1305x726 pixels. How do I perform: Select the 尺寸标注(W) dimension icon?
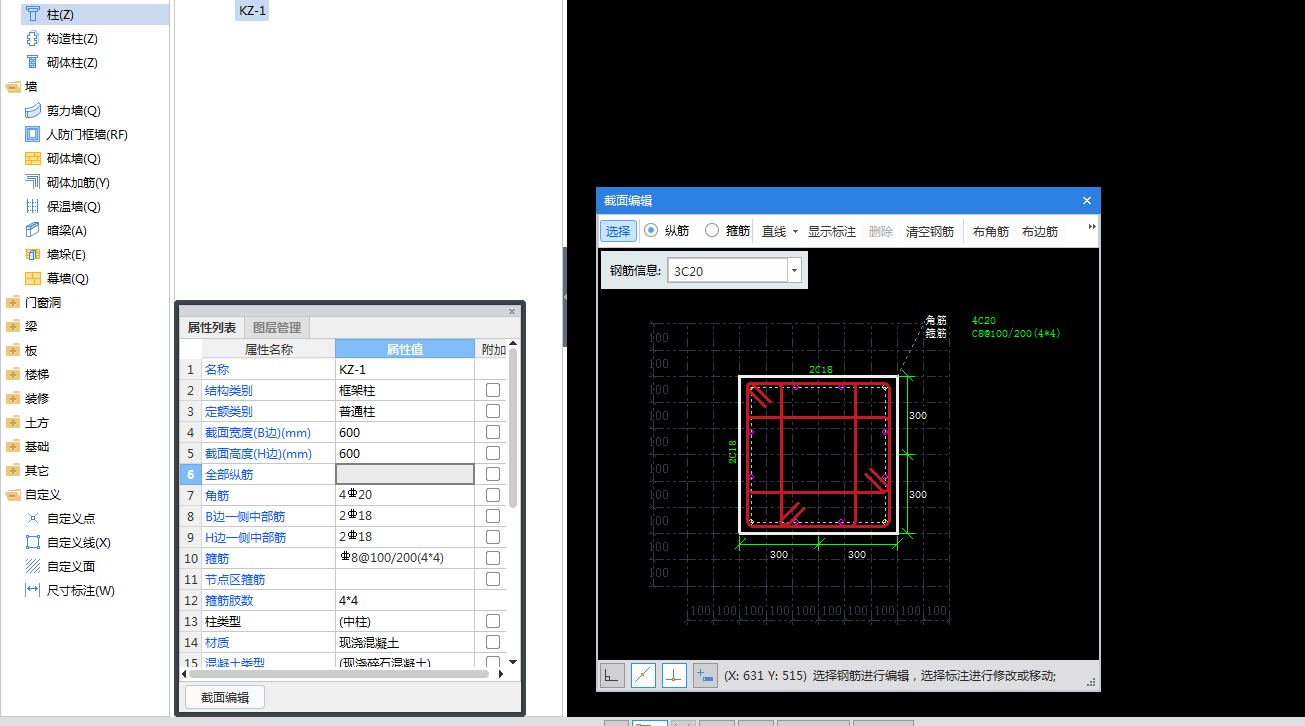(x=32, y=590)
